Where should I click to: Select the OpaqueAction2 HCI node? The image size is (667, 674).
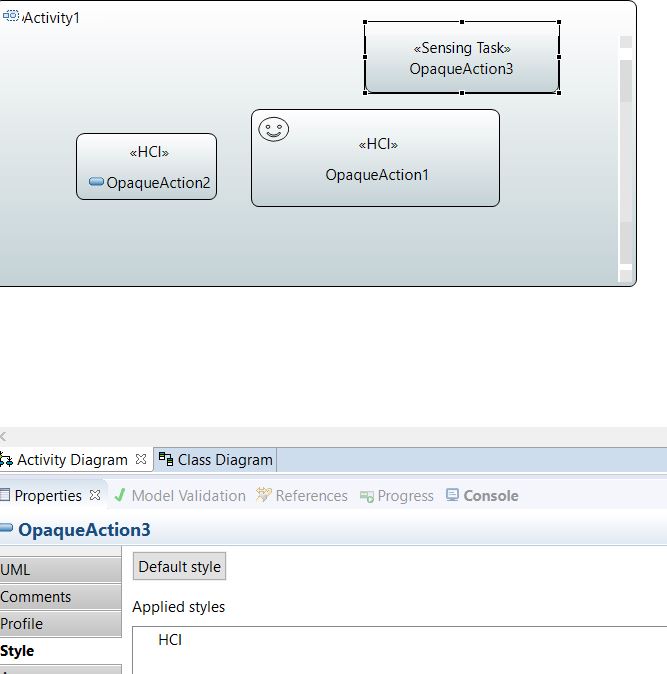pyautogui.click(x=147, y=166)
